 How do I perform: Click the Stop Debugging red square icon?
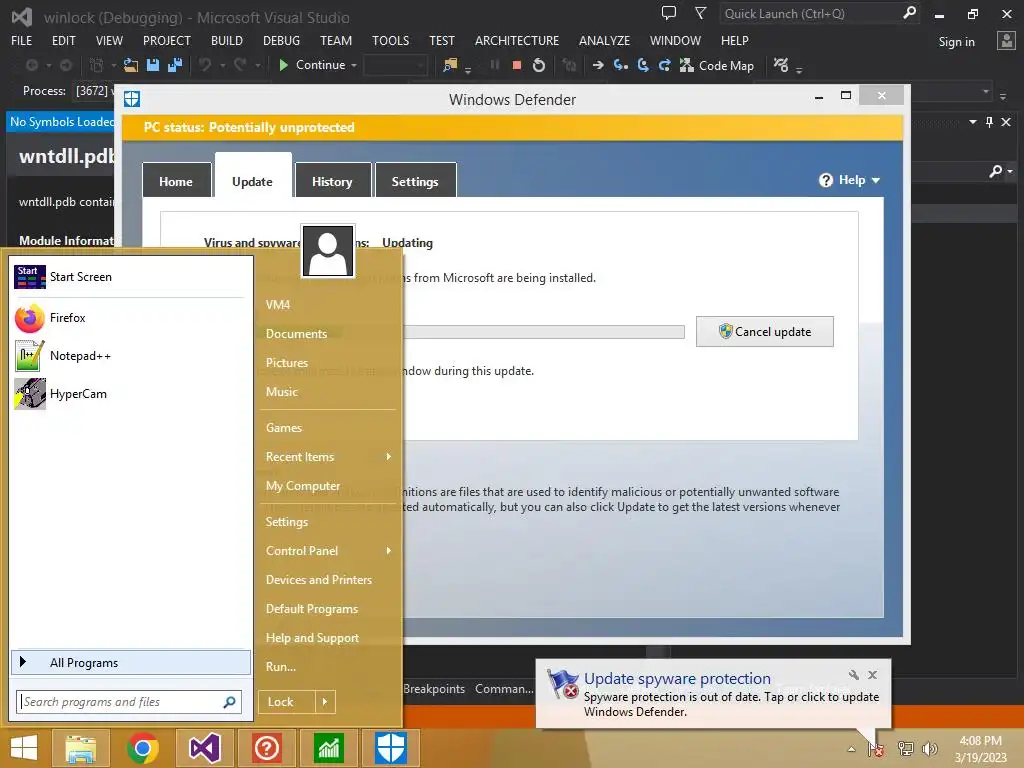[x=517, y=65]
